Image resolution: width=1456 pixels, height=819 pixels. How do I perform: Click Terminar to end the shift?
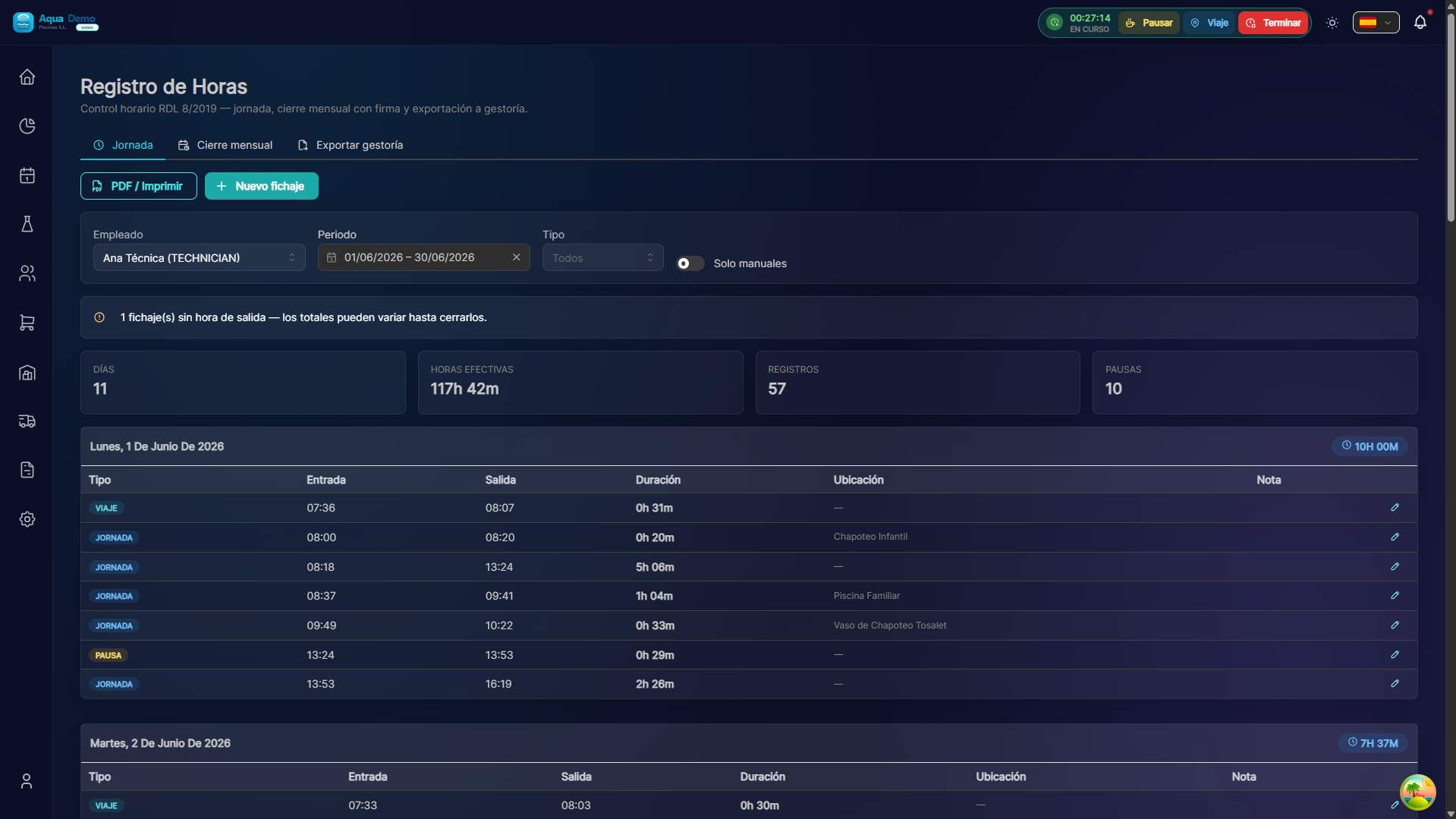click(1273, 23)
